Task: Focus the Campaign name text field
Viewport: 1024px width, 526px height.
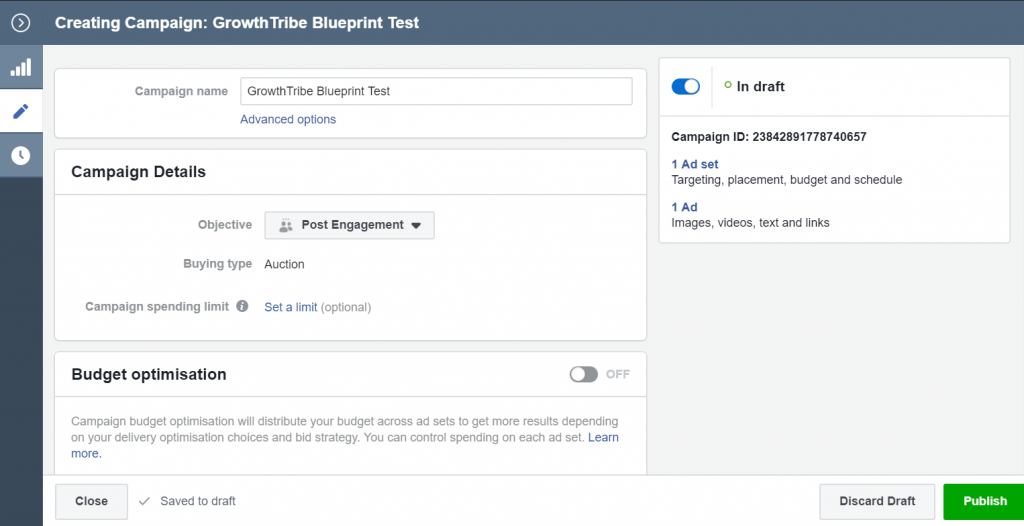Action: click(436, 91)
